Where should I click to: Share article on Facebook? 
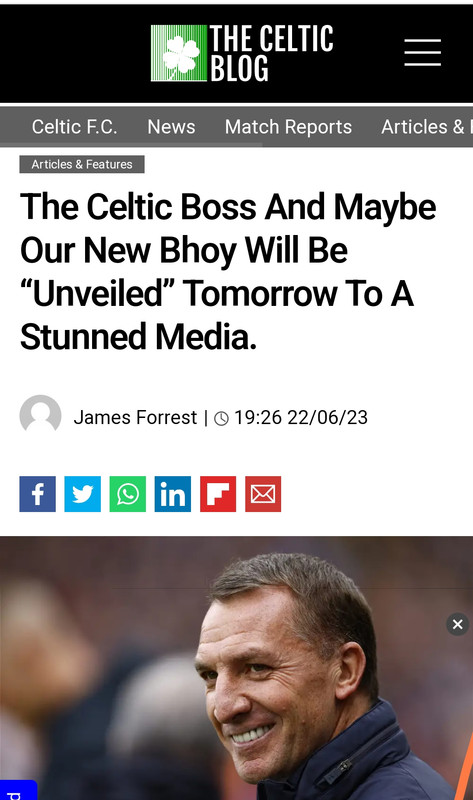coord(38,494)
